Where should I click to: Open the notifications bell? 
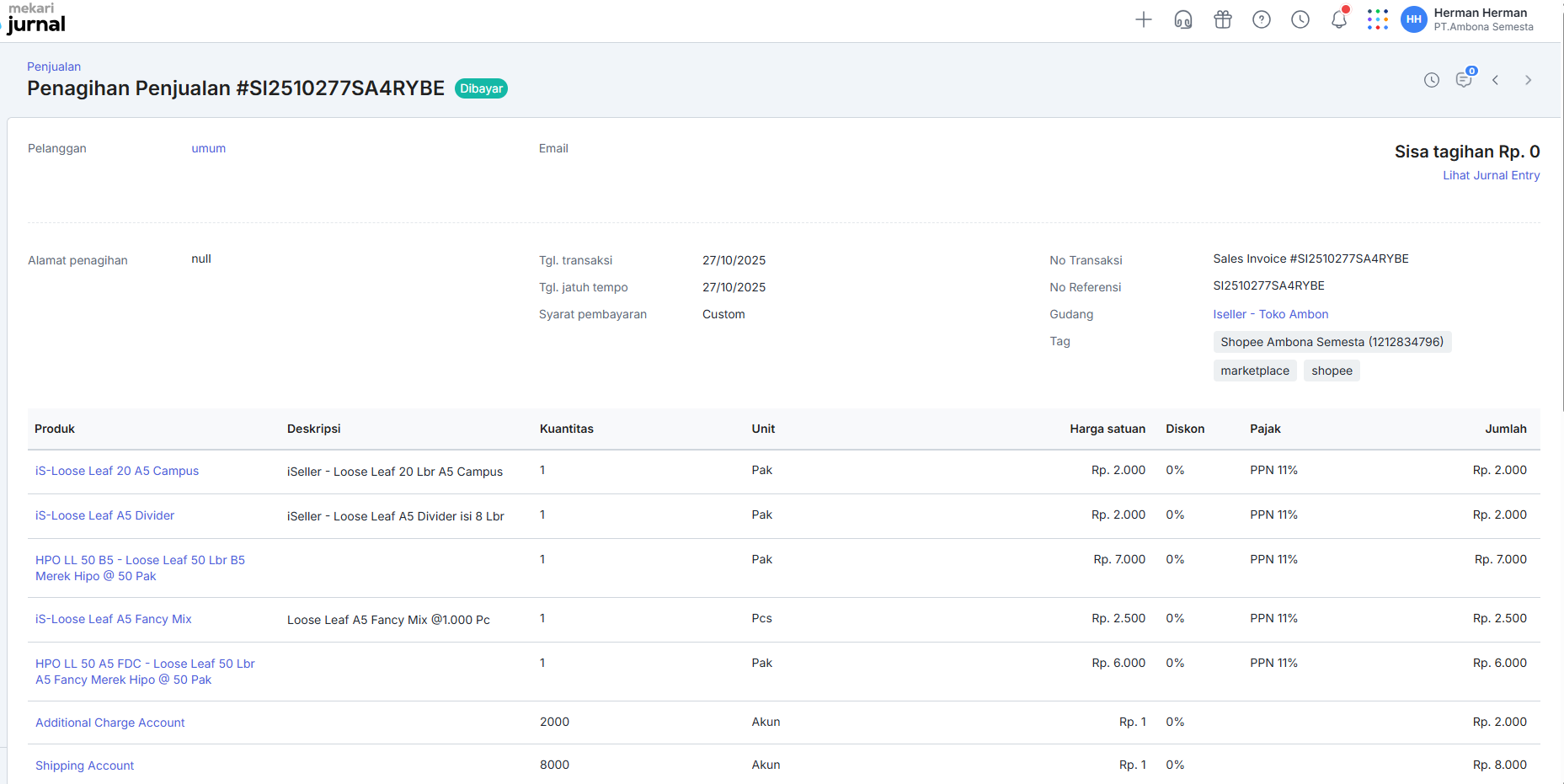point(1338,19)
